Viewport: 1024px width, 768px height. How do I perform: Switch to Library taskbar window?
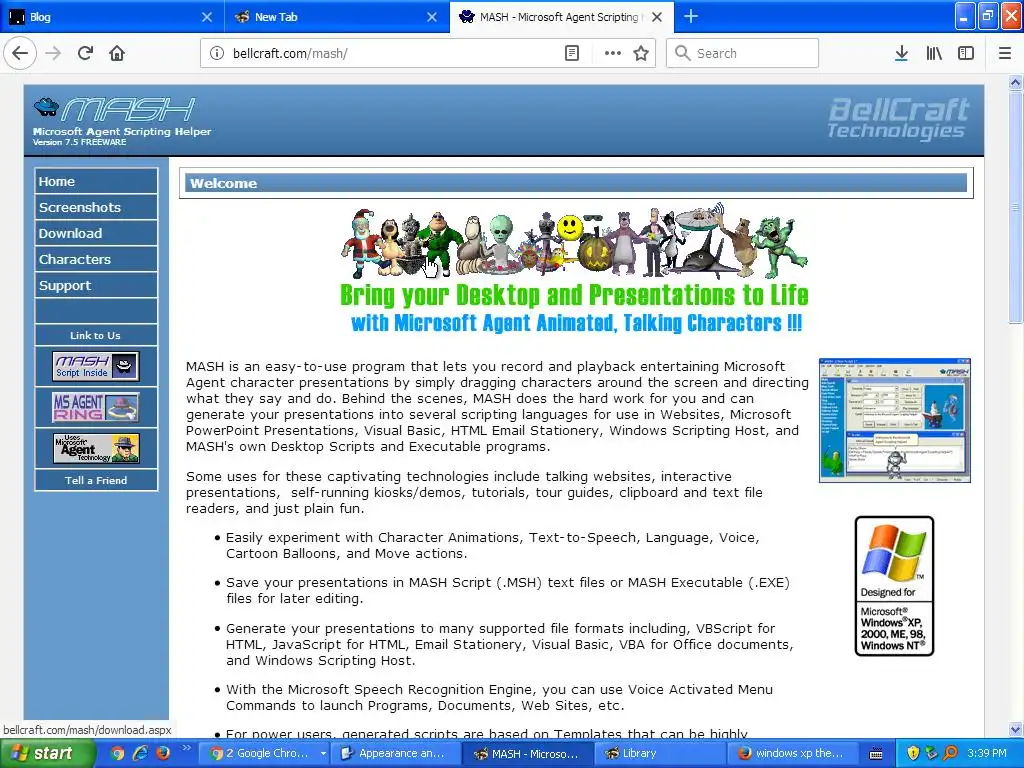tap(661, 754)
